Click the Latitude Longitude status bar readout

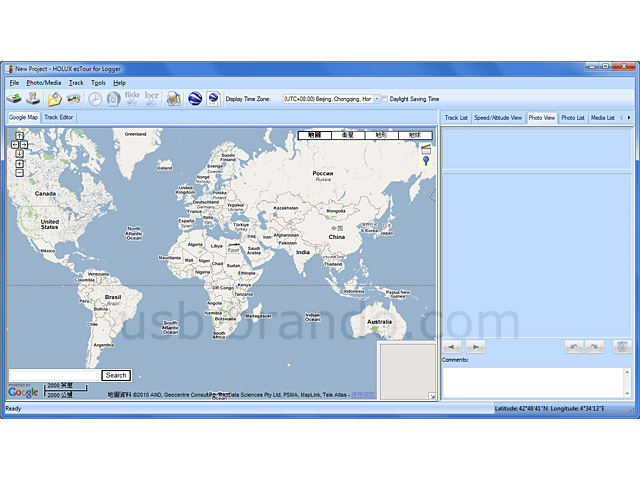[550, 409]
